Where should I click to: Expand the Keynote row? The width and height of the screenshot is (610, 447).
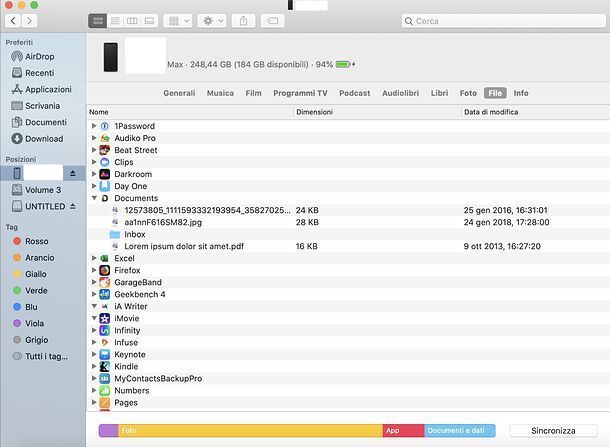point(94,354)
